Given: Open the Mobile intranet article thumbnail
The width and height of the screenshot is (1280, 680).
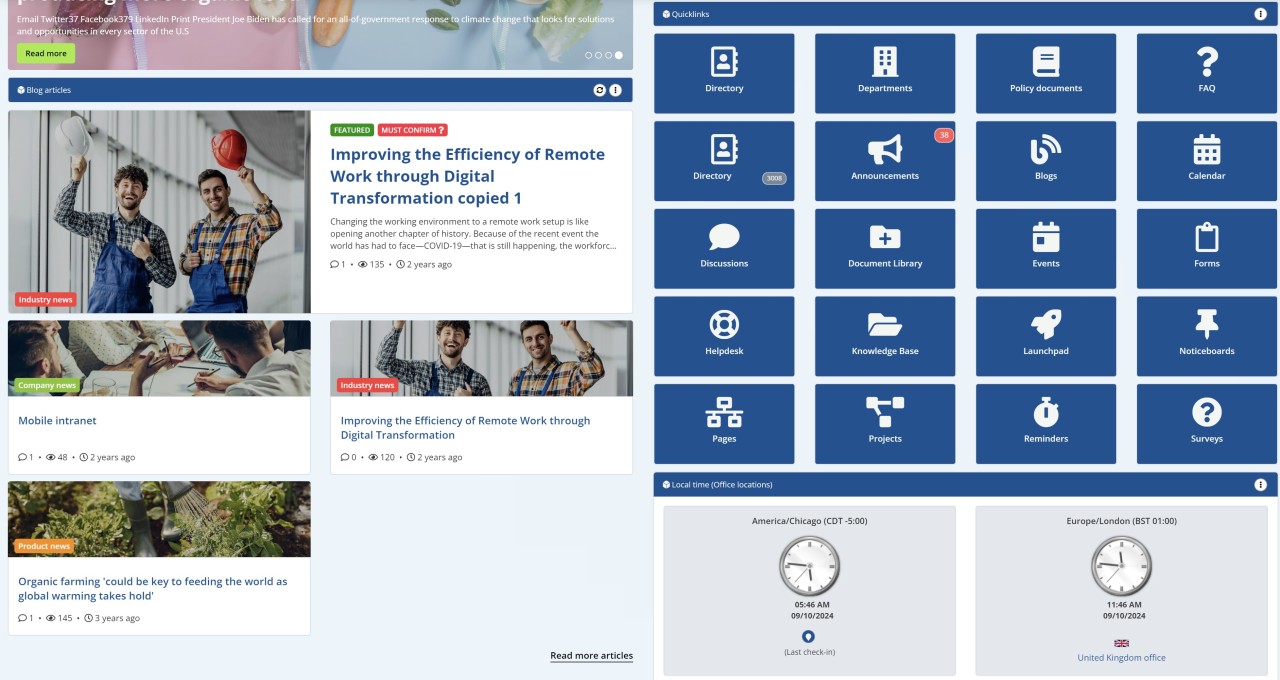Looking at the screenshot, I should pyautogui.click(x=159, y=358).
